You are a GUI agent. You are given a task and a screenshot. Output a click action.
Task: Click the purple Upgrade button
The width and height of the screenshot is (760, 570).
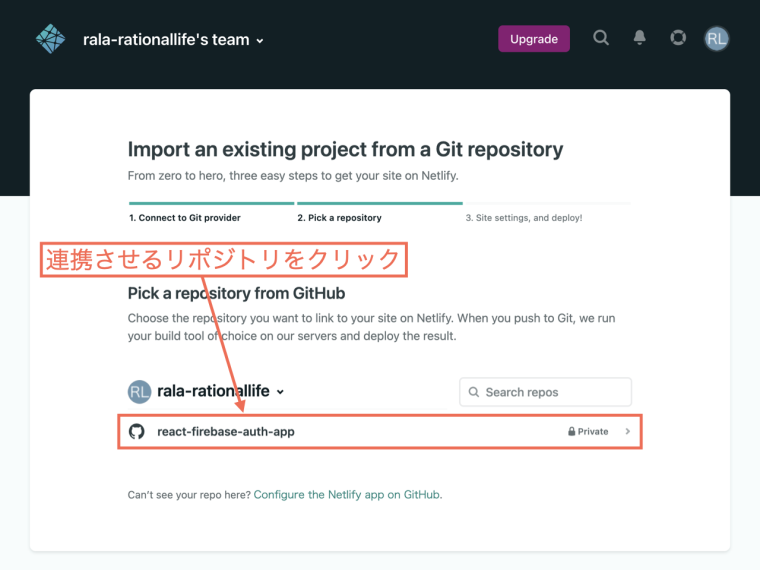[x=534, y=39]
